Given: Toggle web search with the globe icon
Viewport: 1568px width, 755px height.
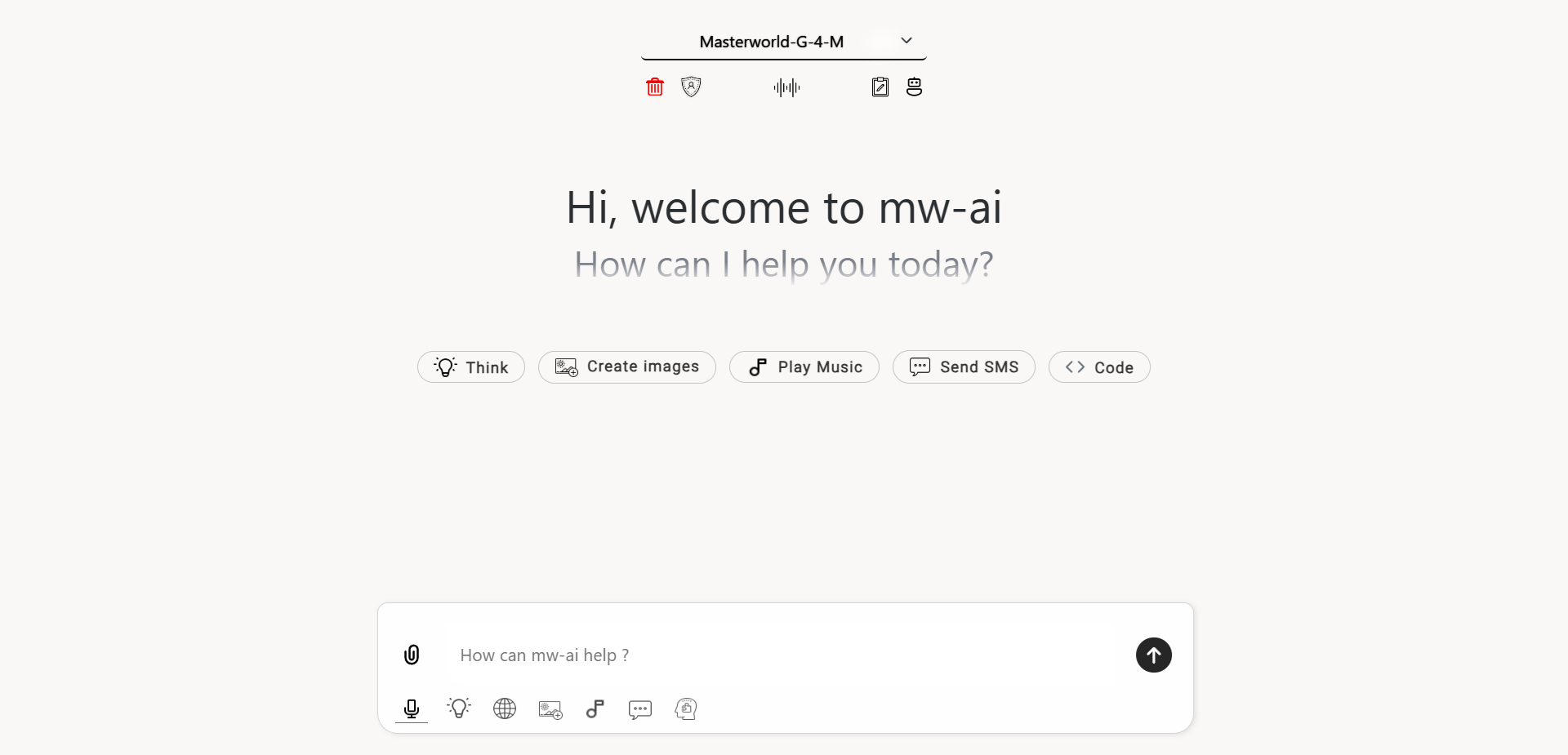Looking at the screenshot, I should pyautogui.click(x=504, y=709).
